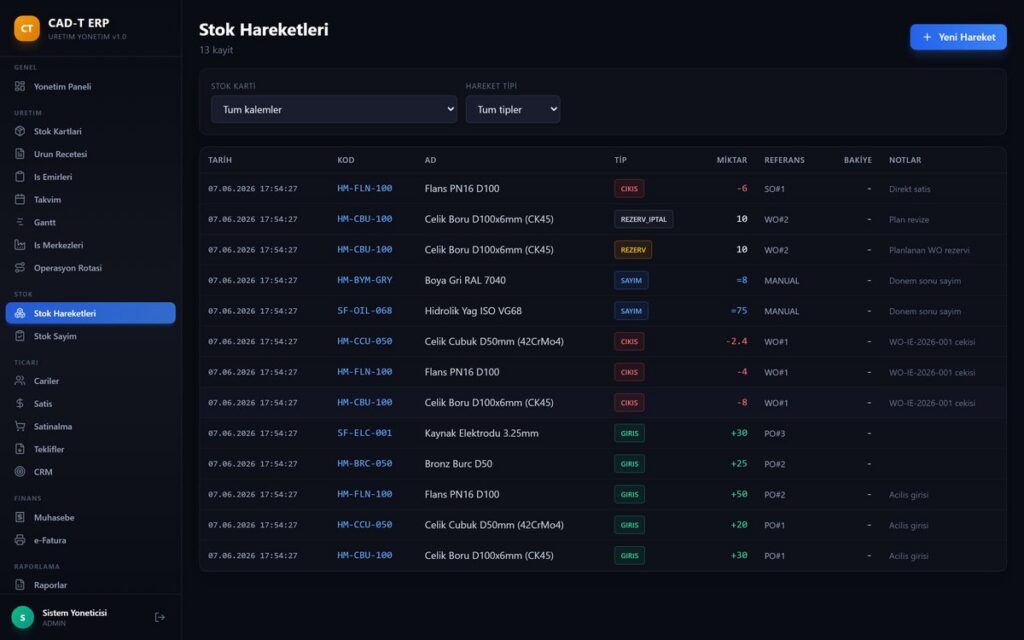Click the Cariler people icon
1024x640 pixels.
[20, 381]
